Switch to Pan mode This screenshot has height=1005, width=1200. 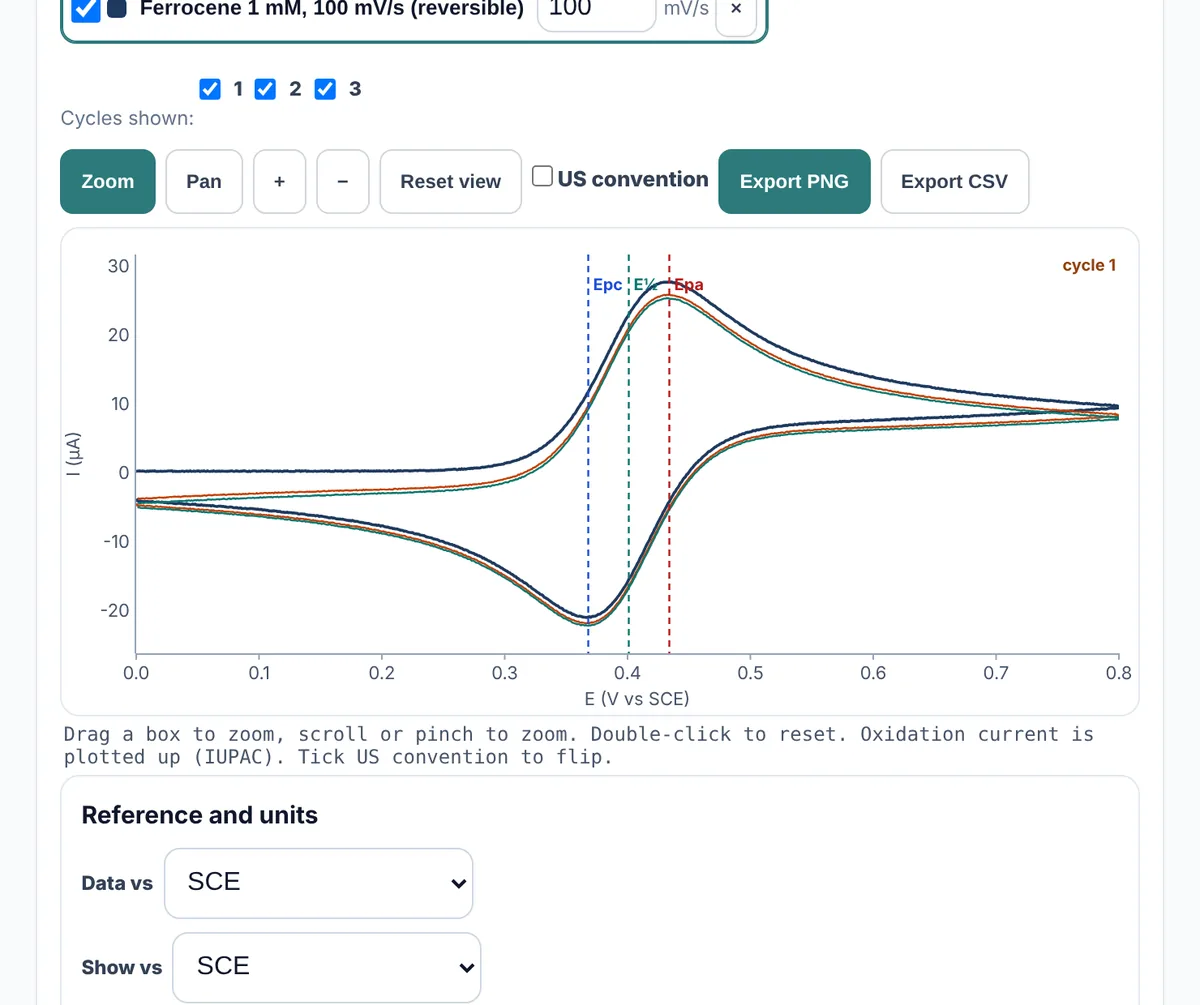pos(204,181)
